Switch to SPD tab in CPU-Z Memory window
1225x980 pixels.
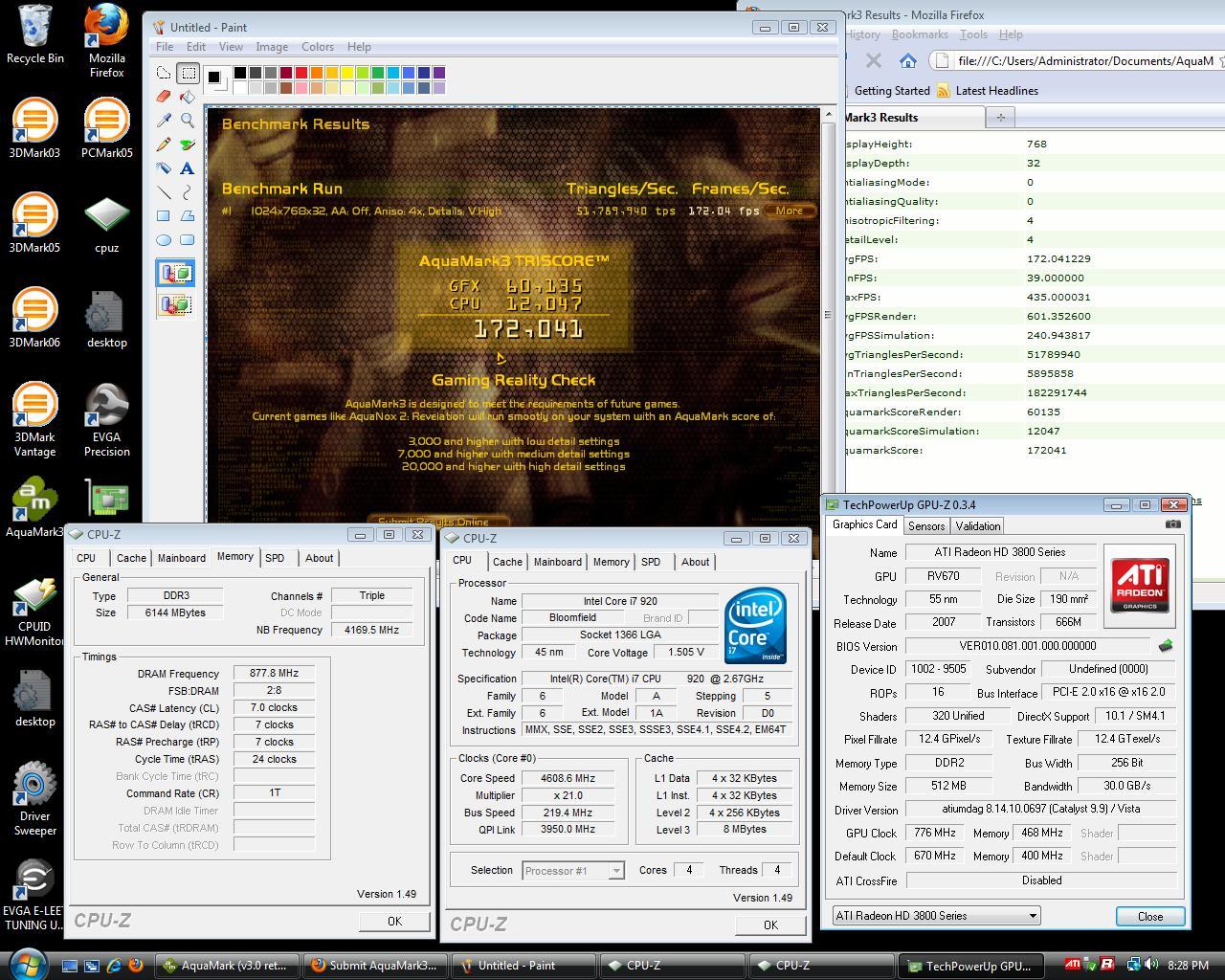(x=275, y=558)
